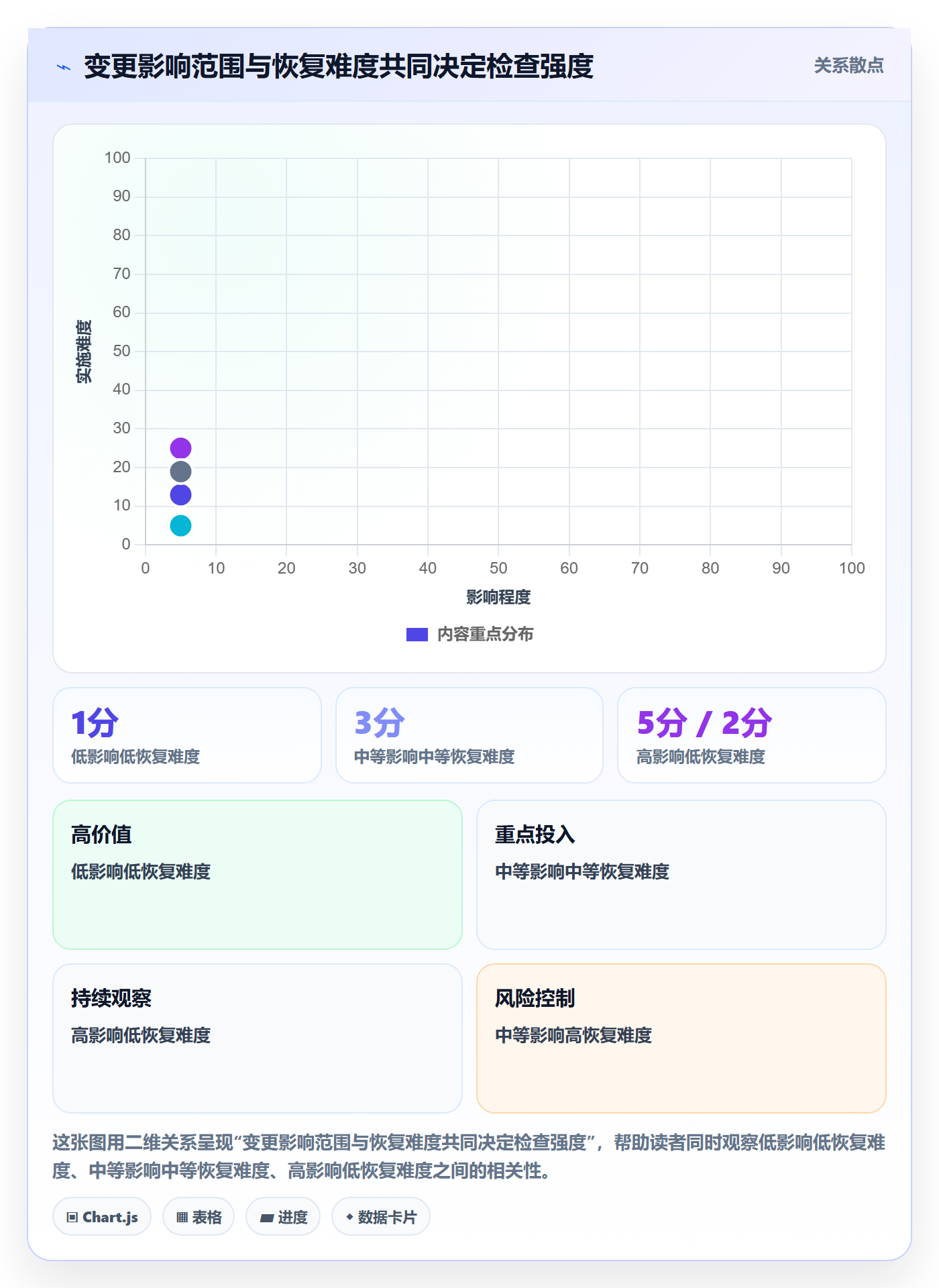Viewport: 939px width, 1288px height.
Task: Click the 实施难度 y-axis title
Action: tap(84, 352)
